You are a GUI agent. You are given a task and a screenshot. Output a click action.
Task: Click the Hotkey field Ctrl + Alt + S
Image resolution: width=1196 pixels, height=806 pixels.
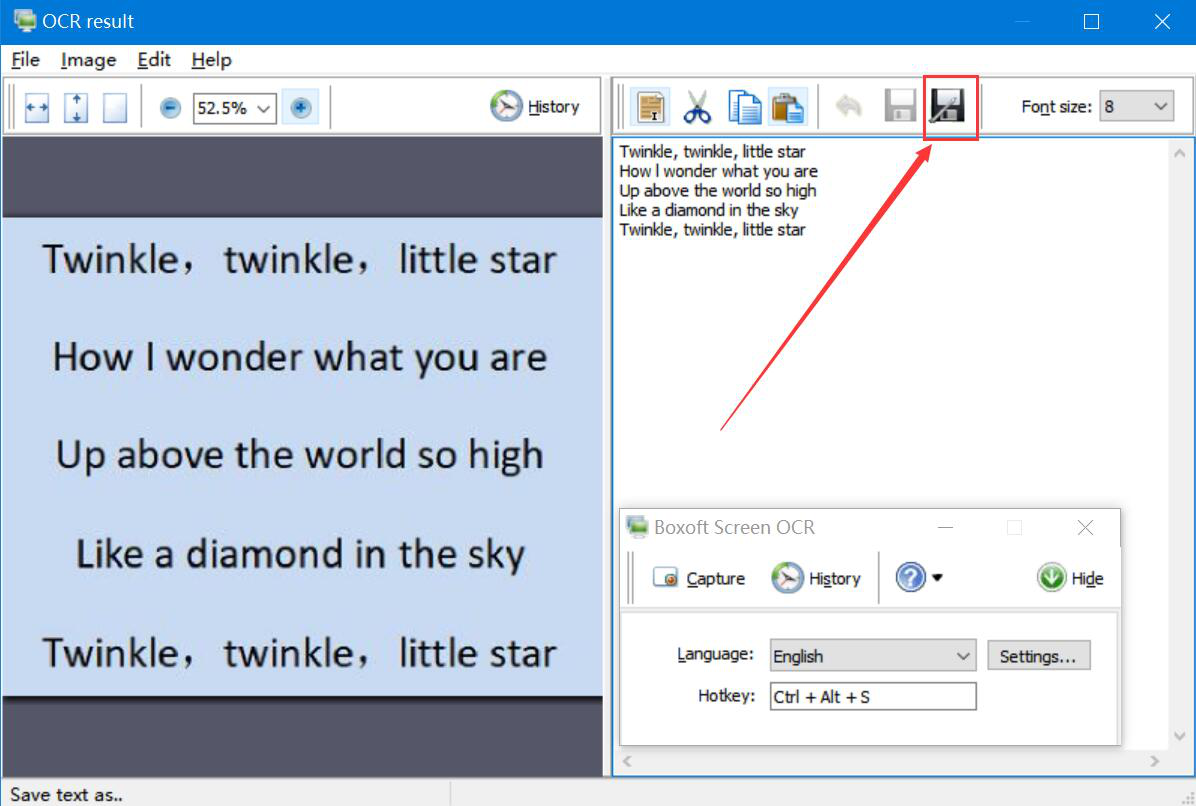pos(873,696)
